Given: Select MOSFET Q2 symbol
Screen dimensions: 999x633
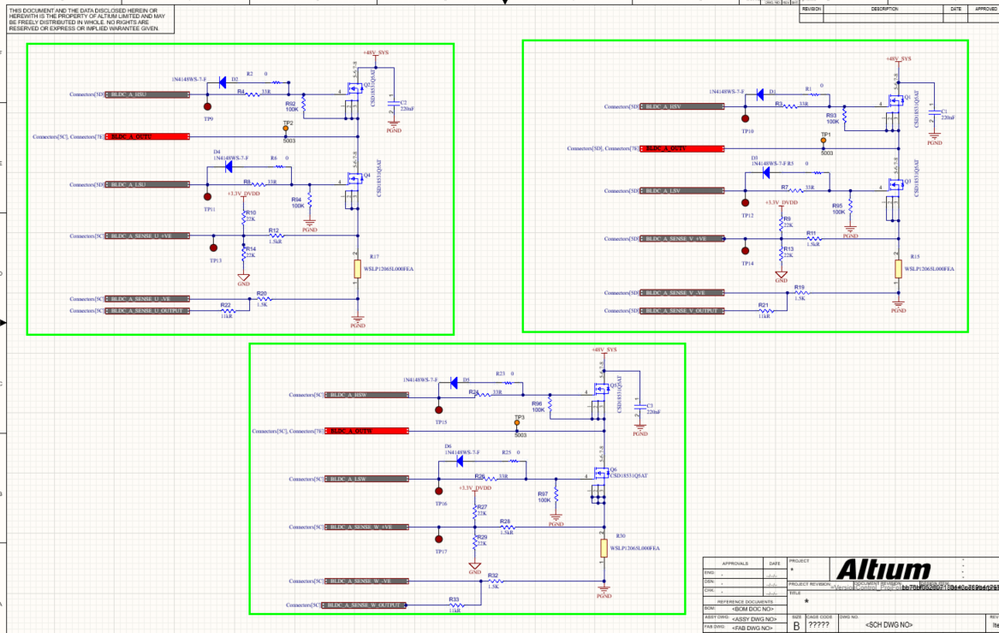Looking at the screenshot, I should 354,89.
